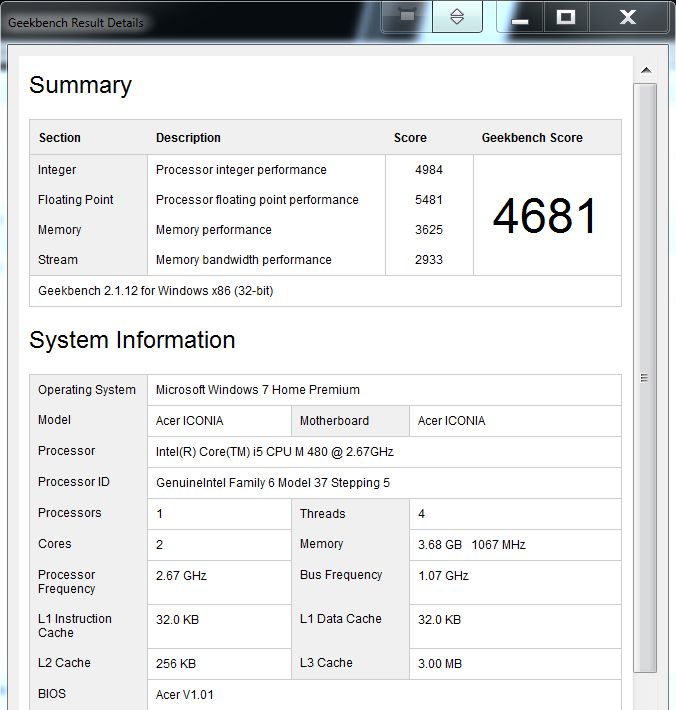
Task: Maximize the Geekbench Result Details window
Action: (566, 17)
